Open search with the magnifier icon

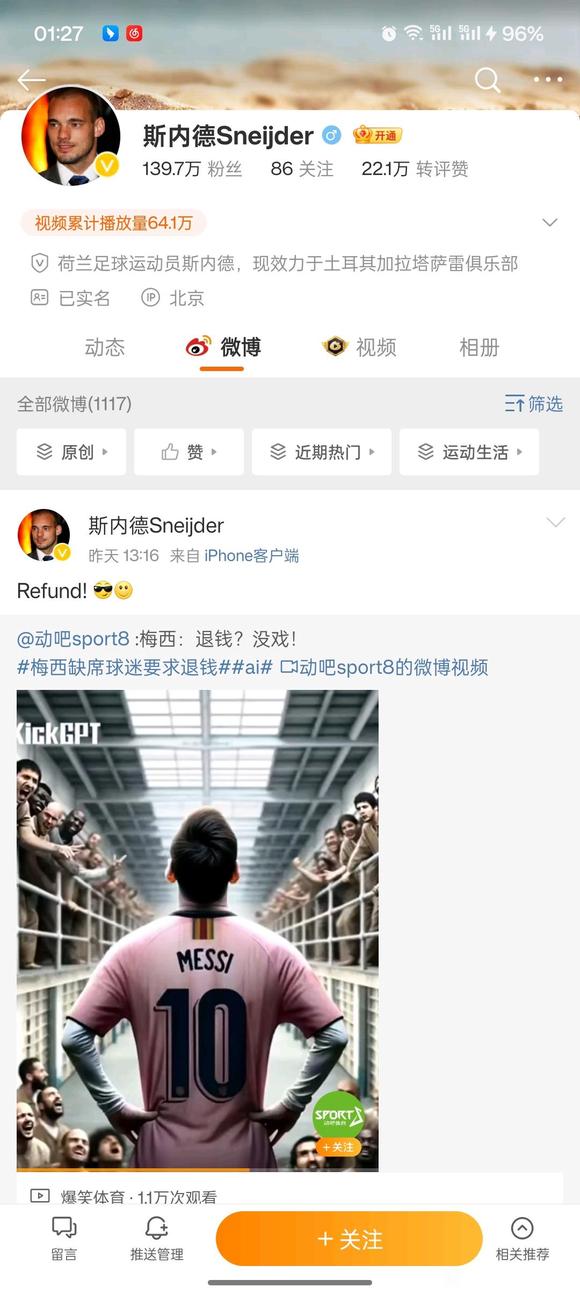point(487,80)
